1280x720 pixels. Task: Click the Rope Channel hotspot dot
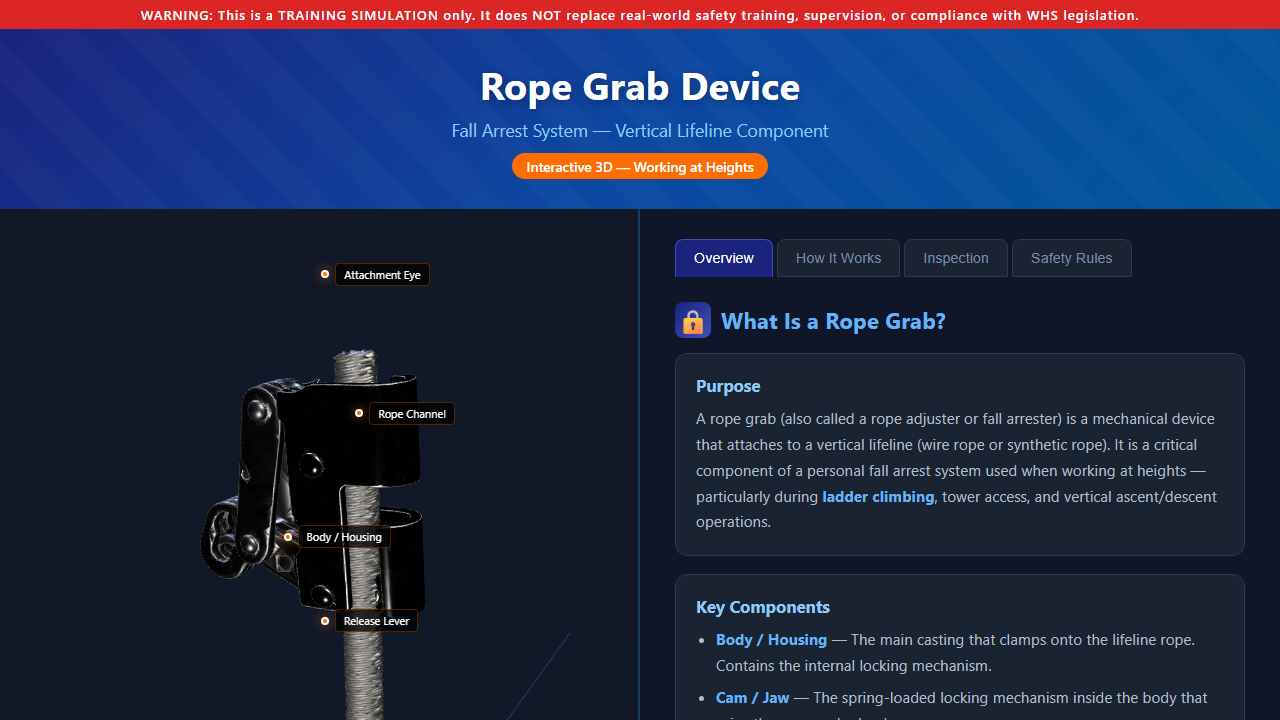359,413
